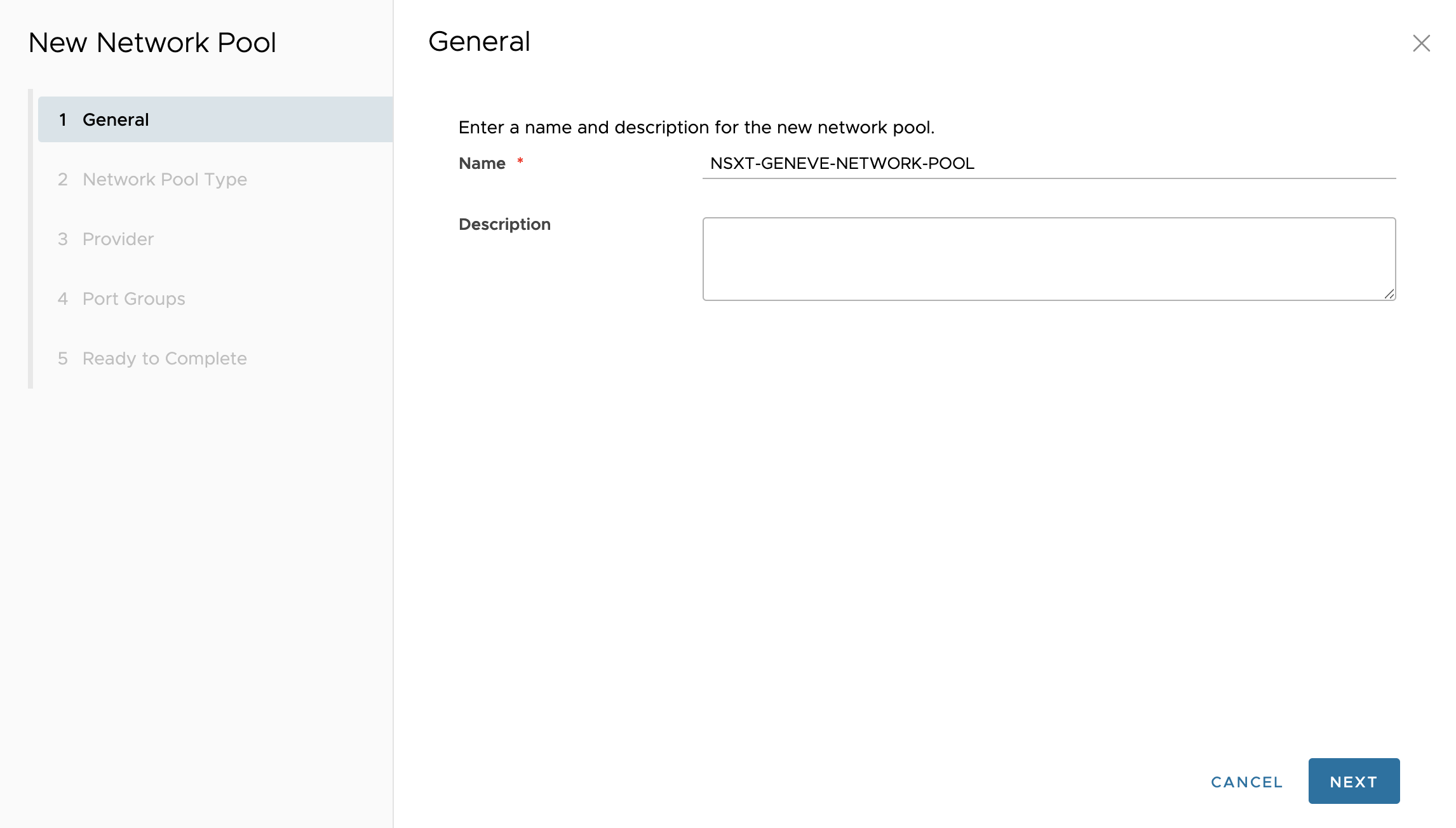Click the New Network Pool title
Image resolution: width=1456 pixels, height=828 pixels.
coord(152,43)
